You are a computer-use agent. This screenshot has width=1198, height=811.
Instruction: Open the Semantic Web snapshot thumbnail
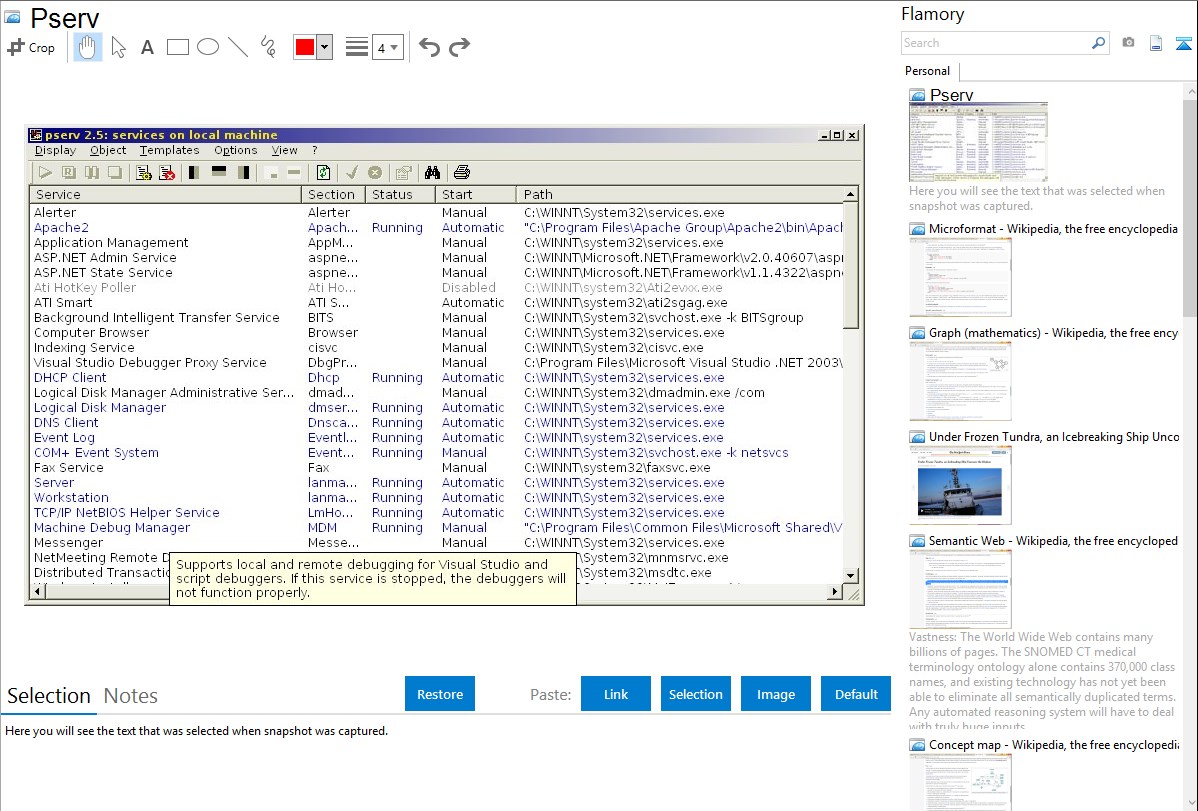pos(960,588)
